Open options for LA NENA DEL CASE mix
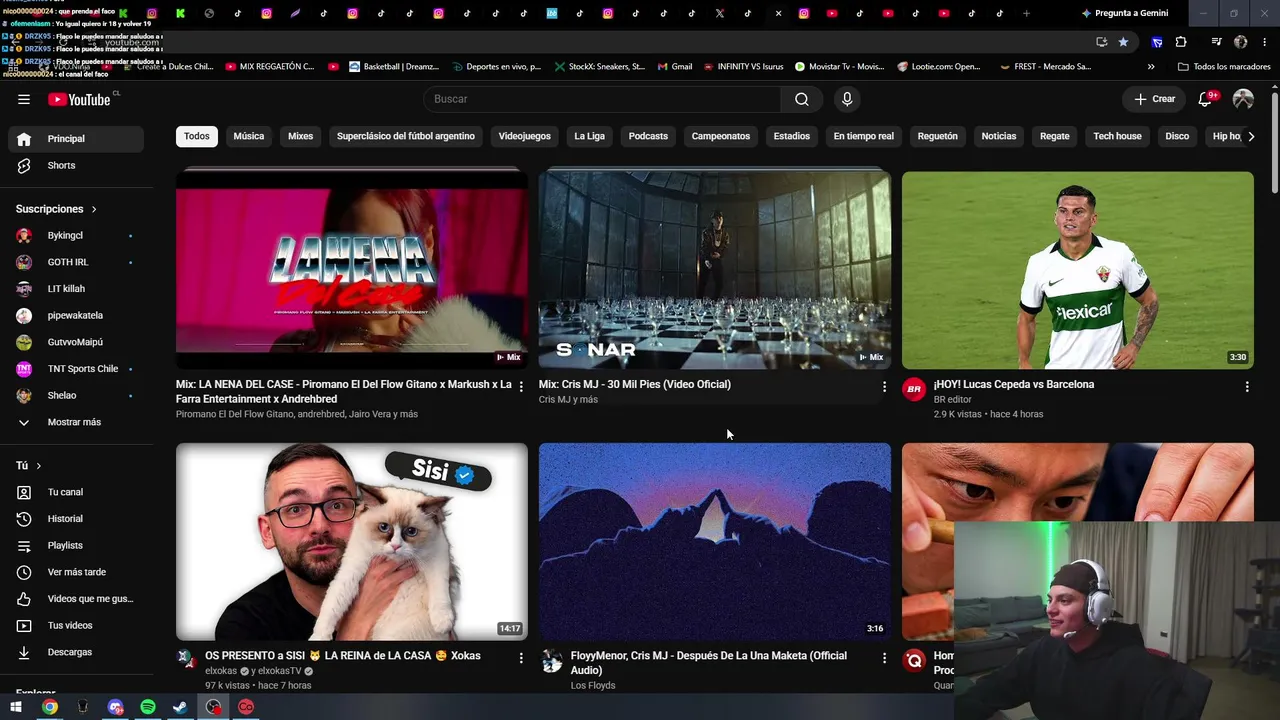 tap(521, 386)
